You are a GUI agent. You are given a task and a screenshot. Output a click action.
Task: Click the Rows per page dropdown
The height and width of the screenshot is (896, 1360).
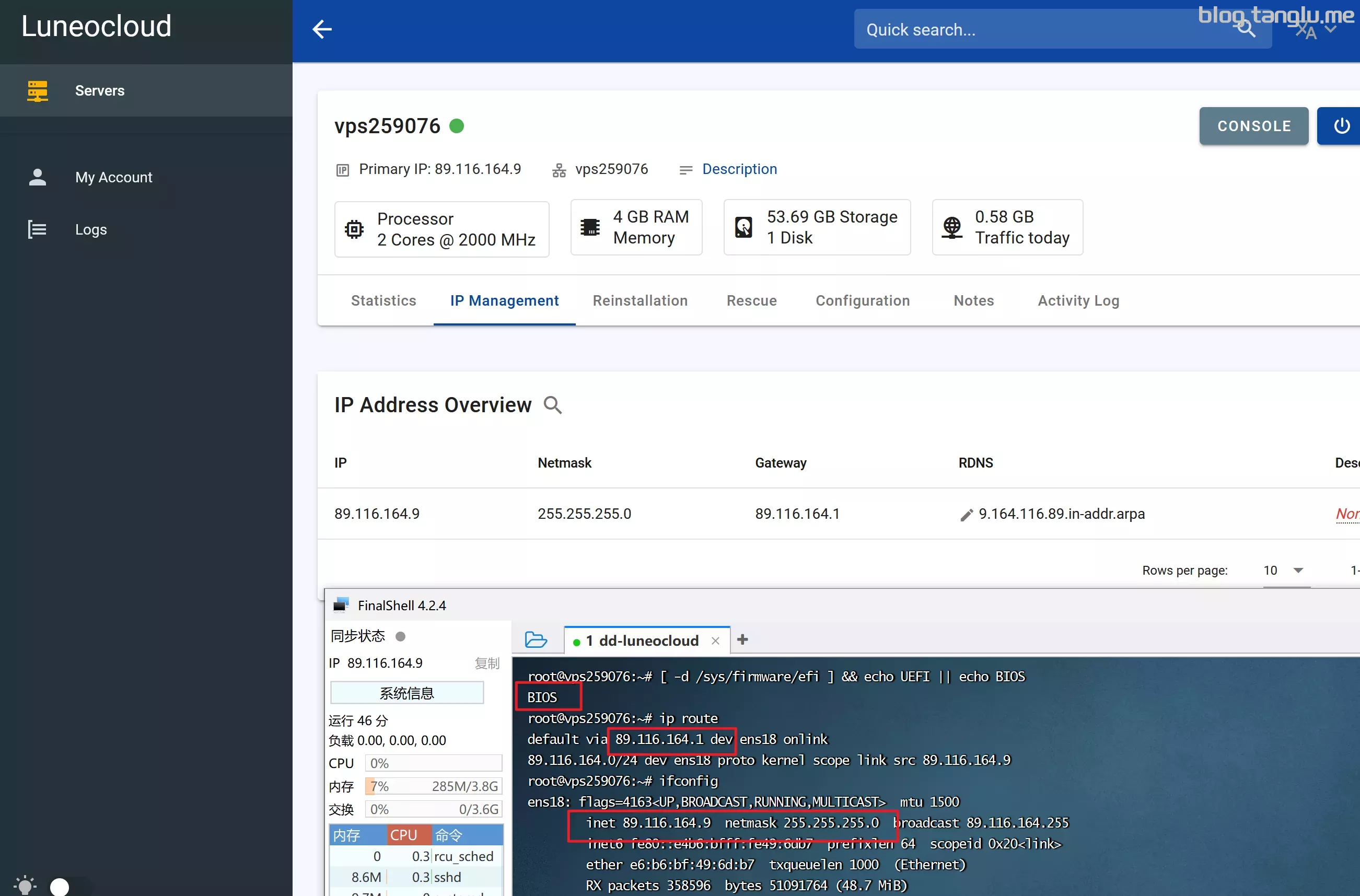1283,570
